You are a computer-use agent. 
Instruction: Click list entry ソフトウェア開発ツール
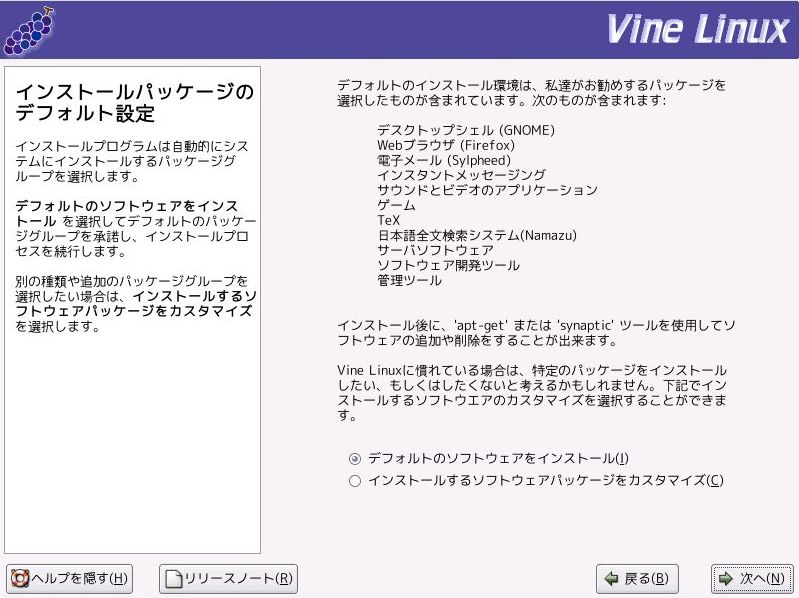click(x=448, y=265)
